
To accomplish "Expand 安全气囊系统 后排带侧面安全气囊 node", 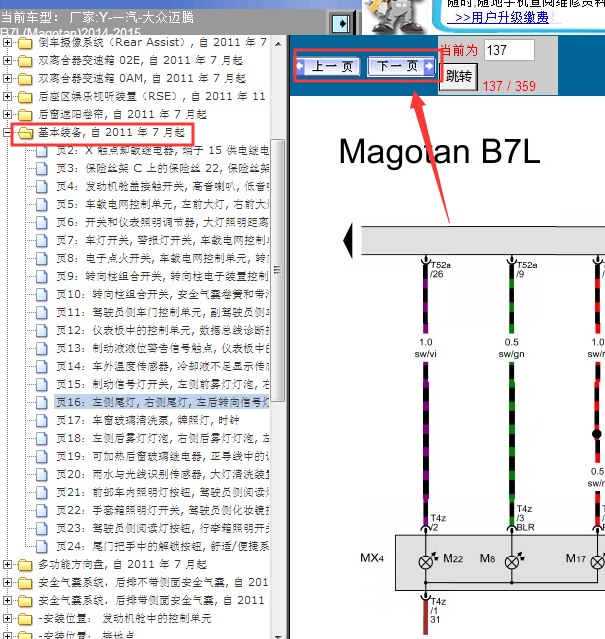I will pos(7,600).
